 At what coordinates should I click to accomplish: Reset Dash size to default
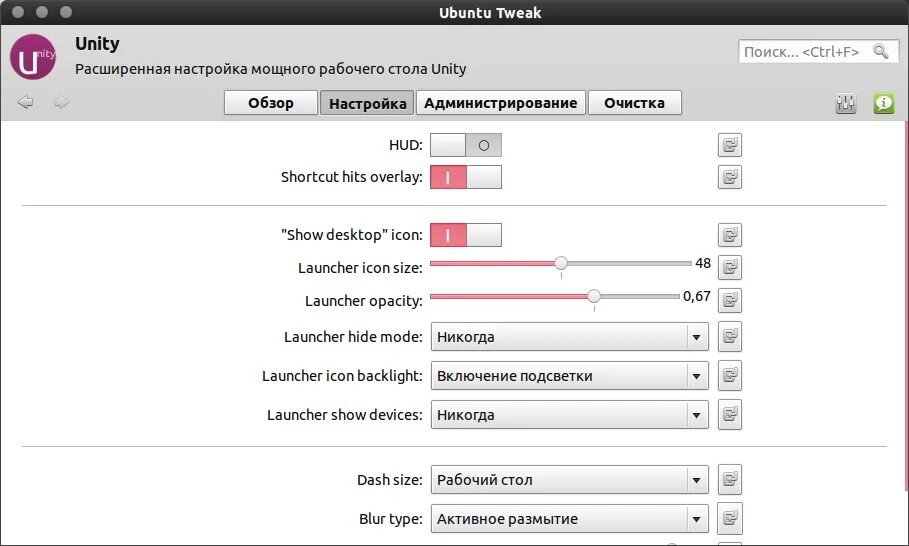(730, 480)
